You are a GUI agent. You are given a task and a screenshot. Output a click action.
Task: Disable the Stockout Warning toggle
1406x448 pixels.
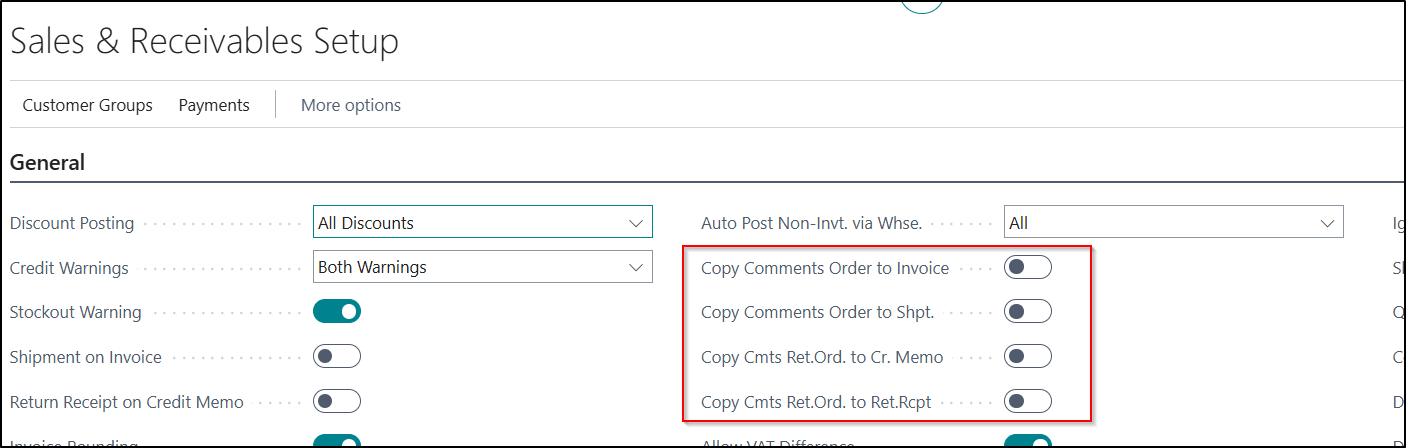(x=337, y=312)
